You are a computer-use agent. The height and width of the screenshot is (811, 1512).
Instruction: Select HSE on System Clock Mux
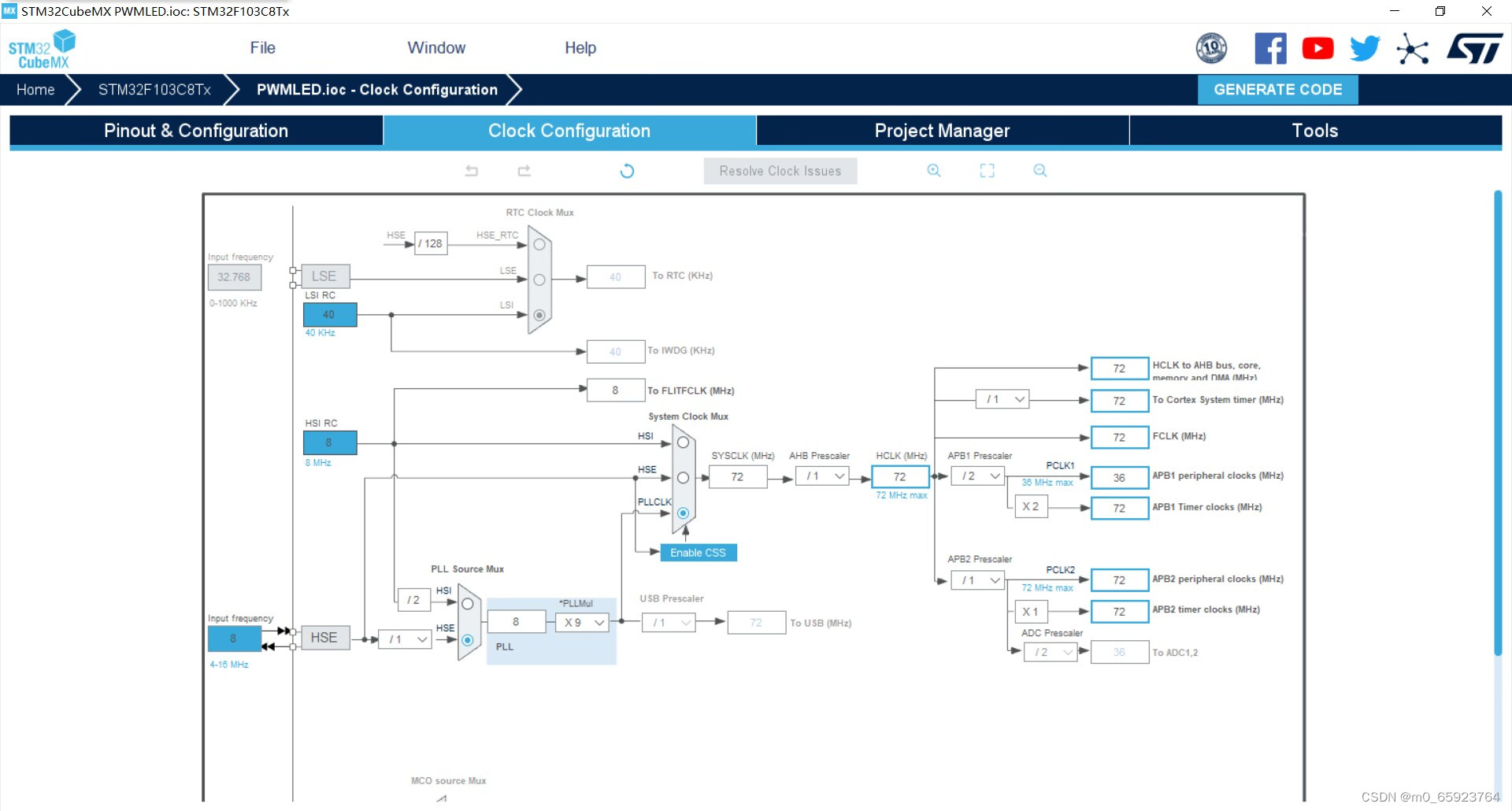(683, 478)
